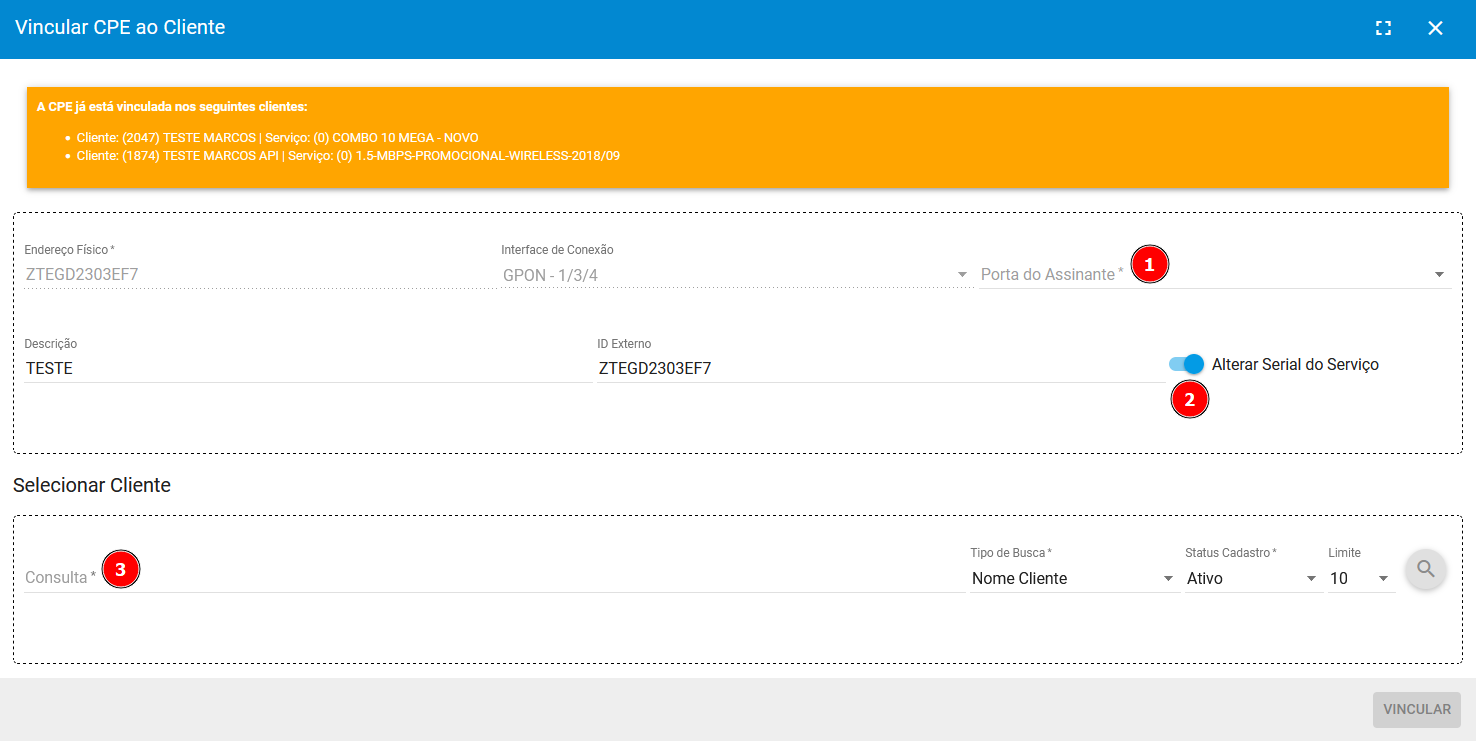Image resolution: width=1476 pixels, height=741 pixels.
Task: Open the Tipo de Busca dropdown
Action: pyautogui.click(x=1075, y=578)
